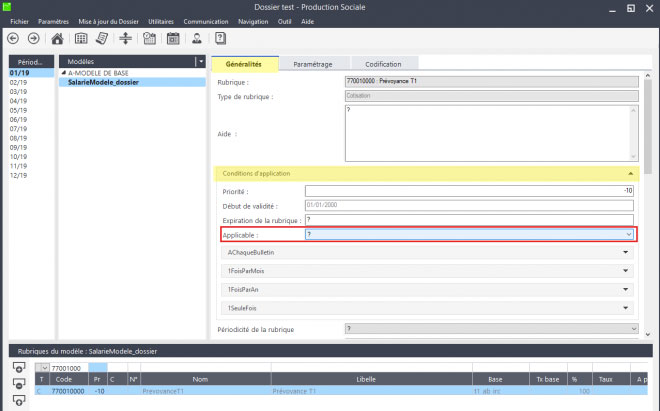Click the add rubrique icon beside the table
Screen dimensions: 660x411
click(x=19, y=367)
